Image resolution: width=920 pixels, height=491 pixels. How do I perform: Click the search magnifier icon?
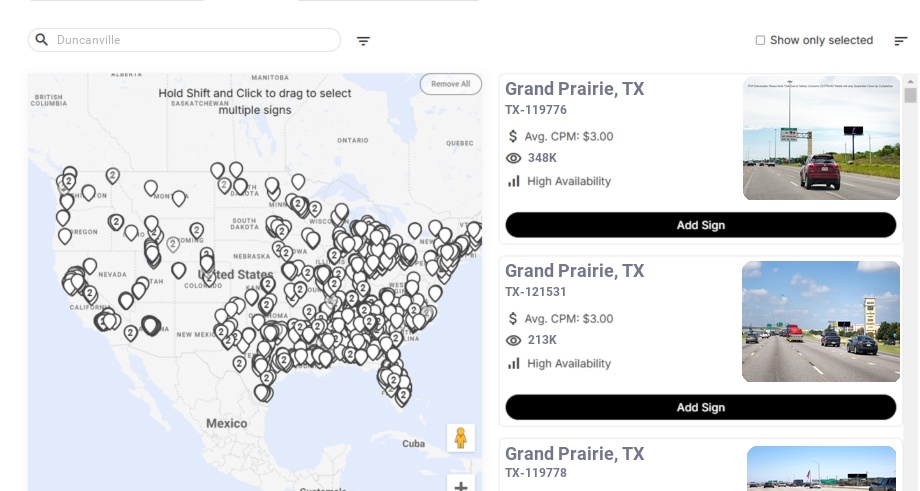click(42, 40)
